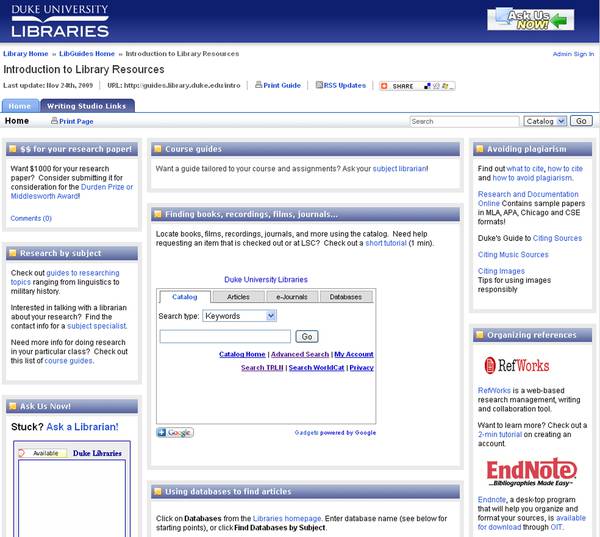Follow the Advanced Search link

[299, 354]
